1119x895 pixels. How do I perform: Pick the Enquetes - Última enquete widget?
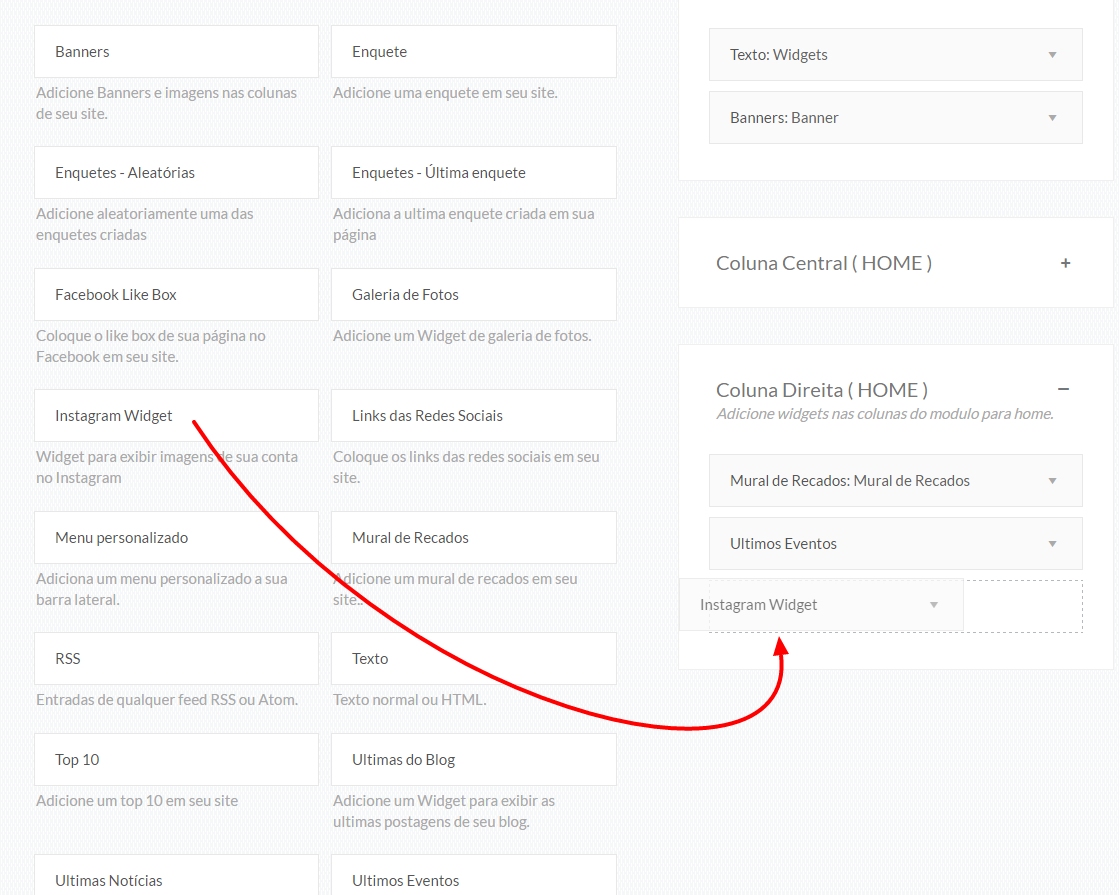point(473,173)
